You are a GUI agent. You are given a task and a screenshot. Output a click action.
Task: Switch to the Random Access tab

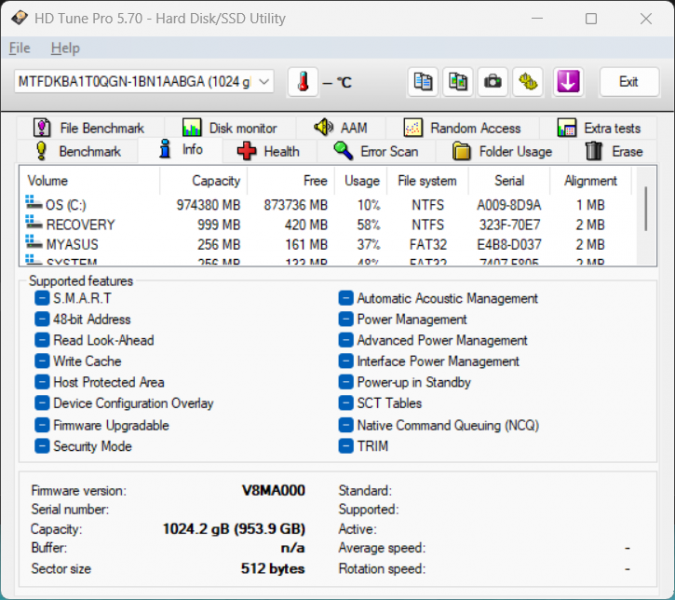462,128
